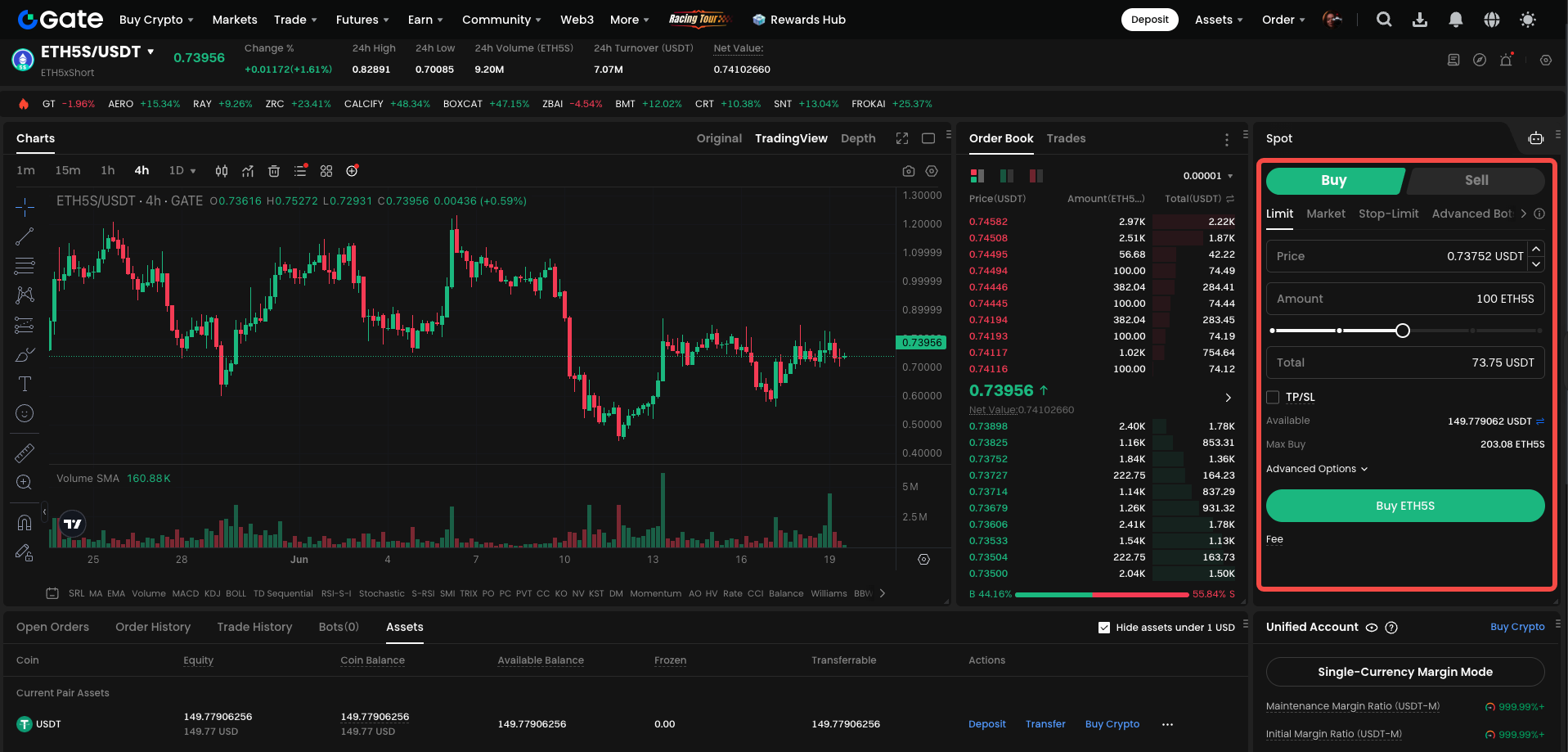Click the search magnifier icon in header
This screenshot has height=752, width=1568.
pyautogui.click(x=1383, y=20)
